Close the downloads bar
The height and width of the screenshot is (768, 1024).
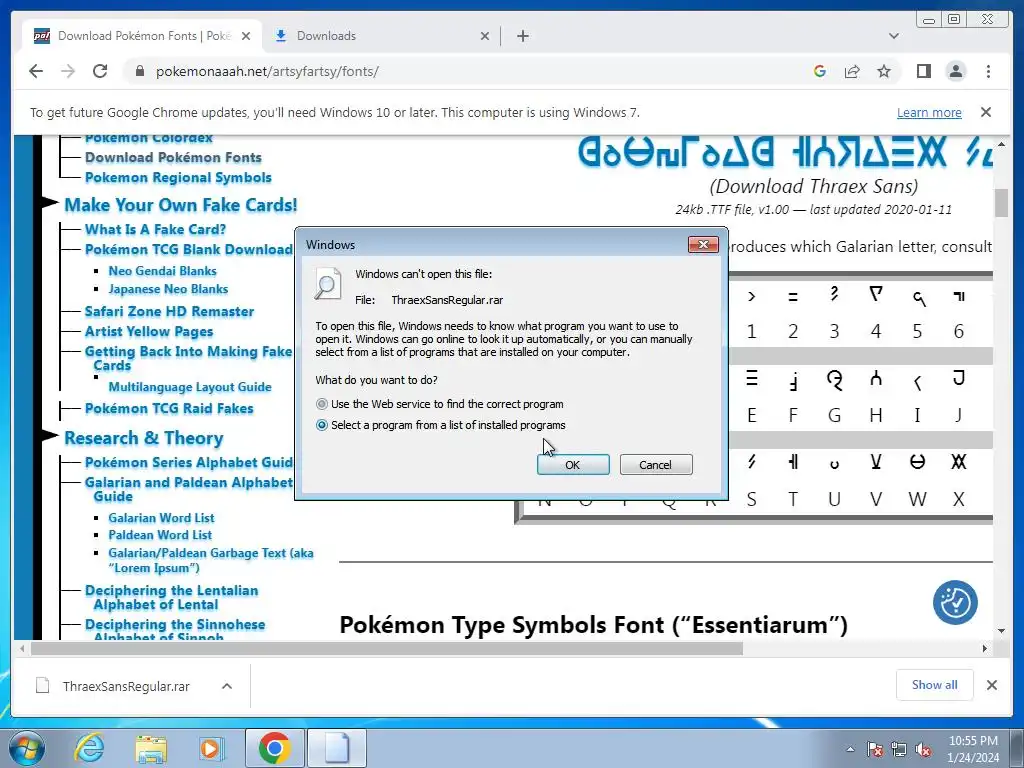click(x=991, y=685)
